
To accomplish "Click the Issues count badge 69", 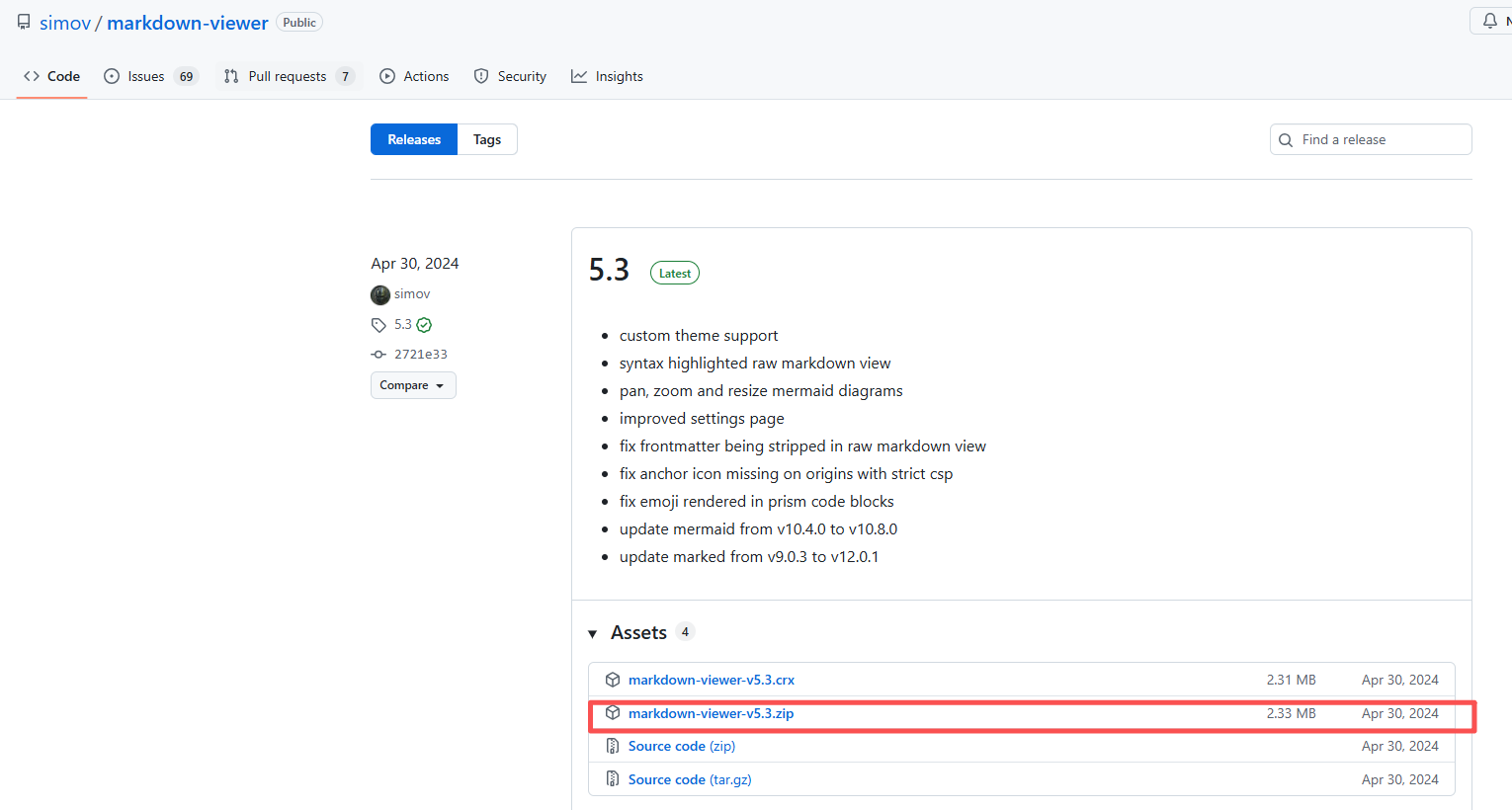I will tap(186, 76).
